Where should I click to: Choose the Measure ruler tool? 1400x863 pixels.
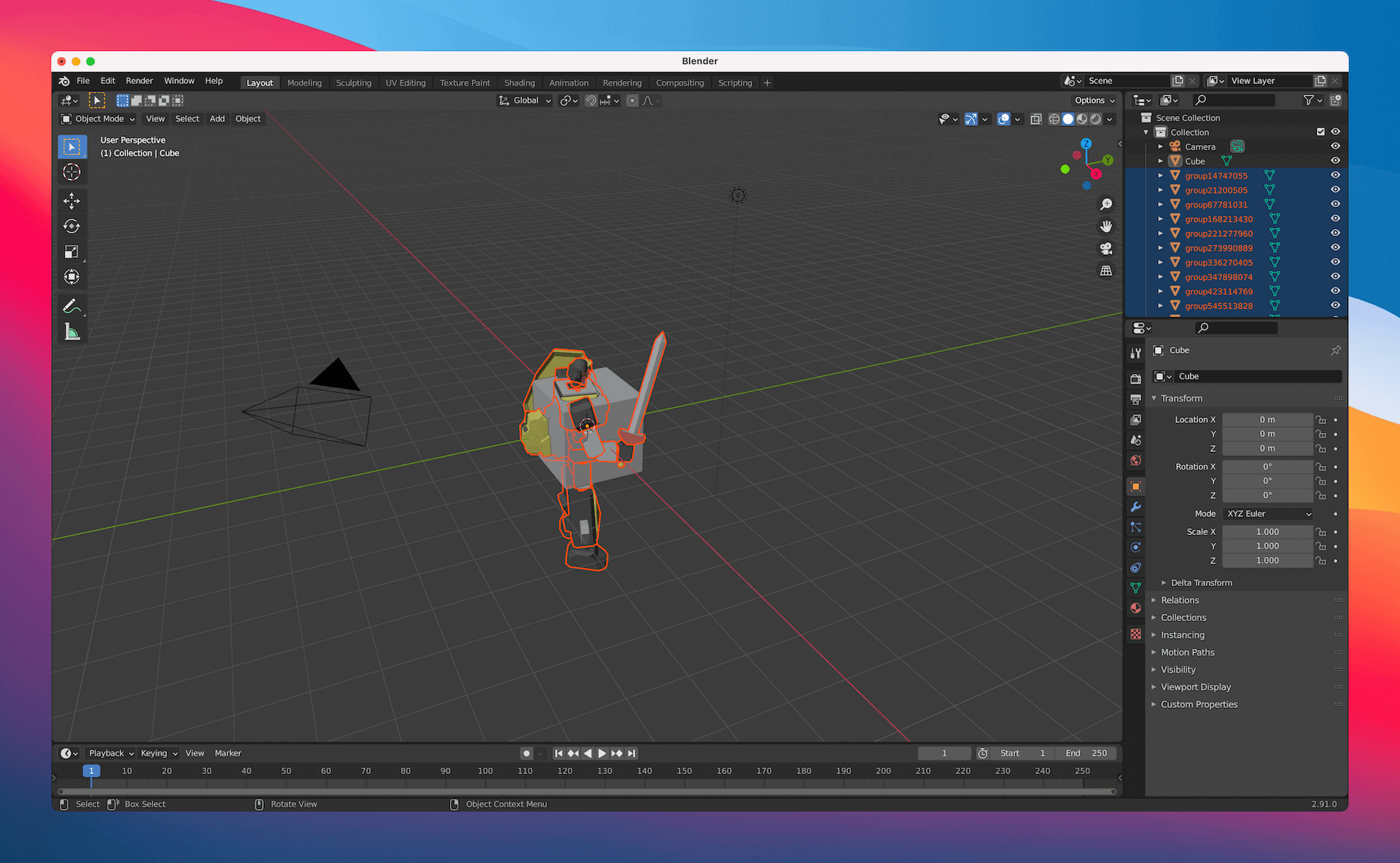tap(71, 332)
